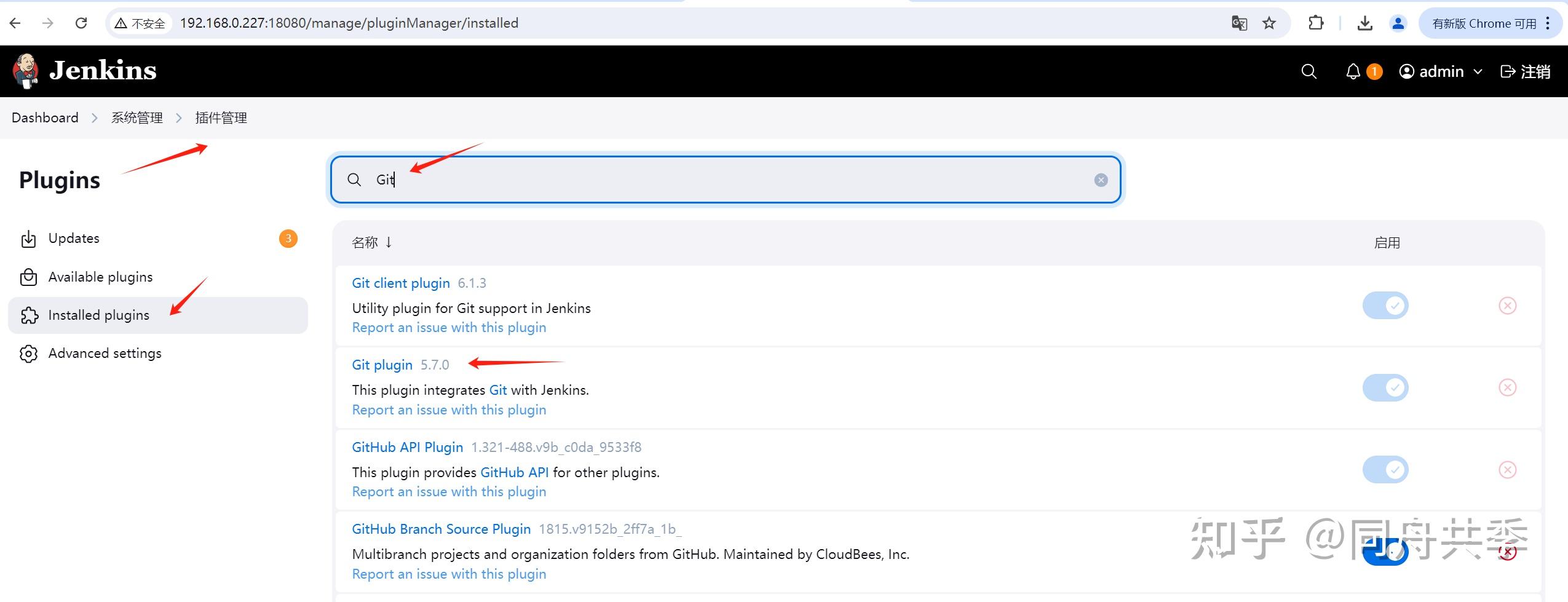Open the notification bell with badge 1
The image size is (1568, 602).
point(1352,71)
